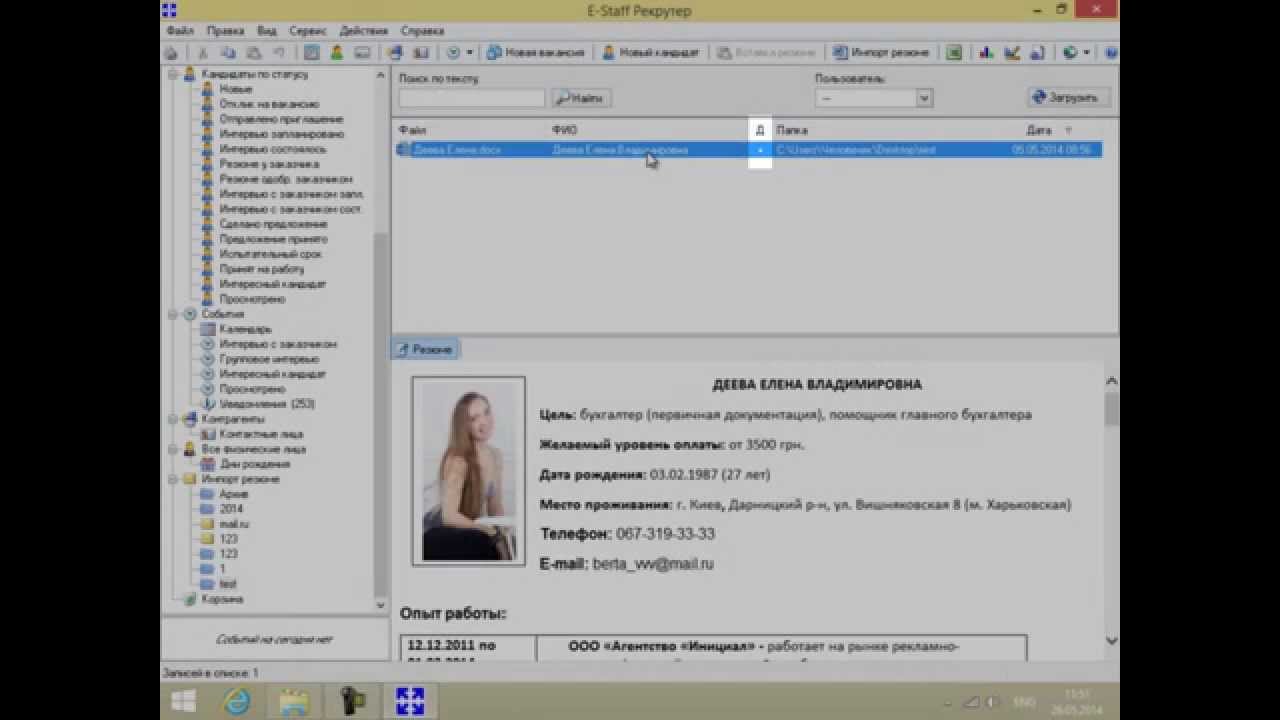Open the Вид menu
Image resolution: width=1280 pixels, height=720 pixels.
point(266,31)
